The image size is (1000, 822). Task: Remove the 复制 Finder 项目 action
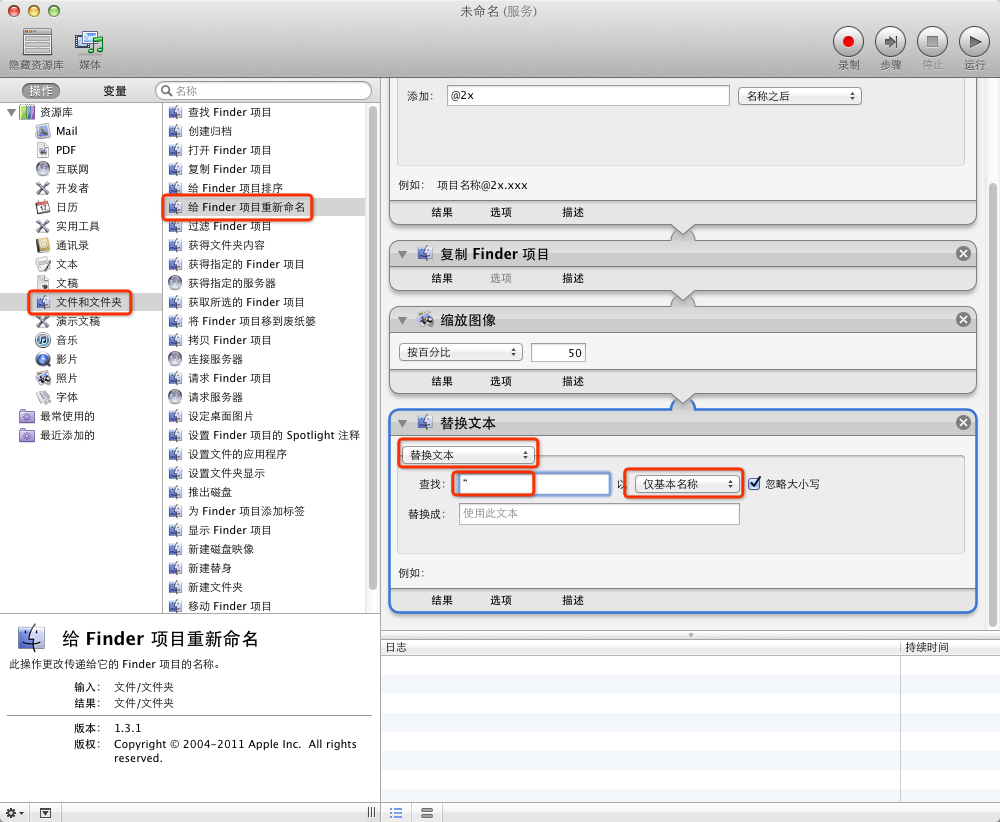(963, 254)
